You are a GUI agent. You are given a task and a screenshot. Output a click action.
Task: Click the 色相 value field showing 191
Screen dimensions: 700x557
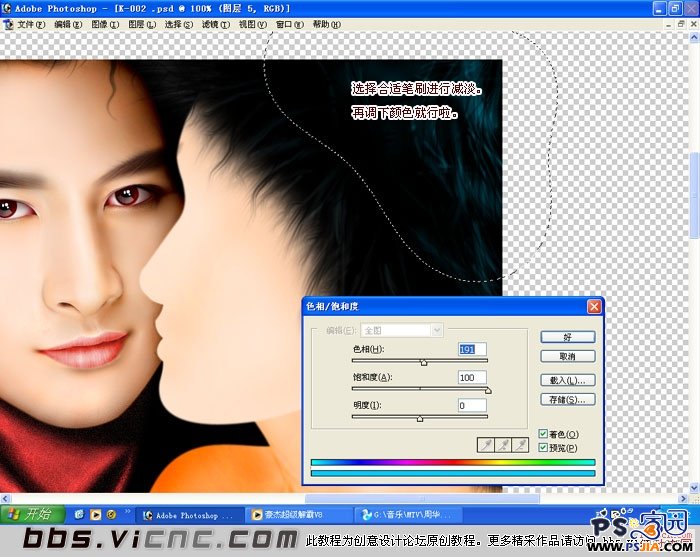[472, 349]
